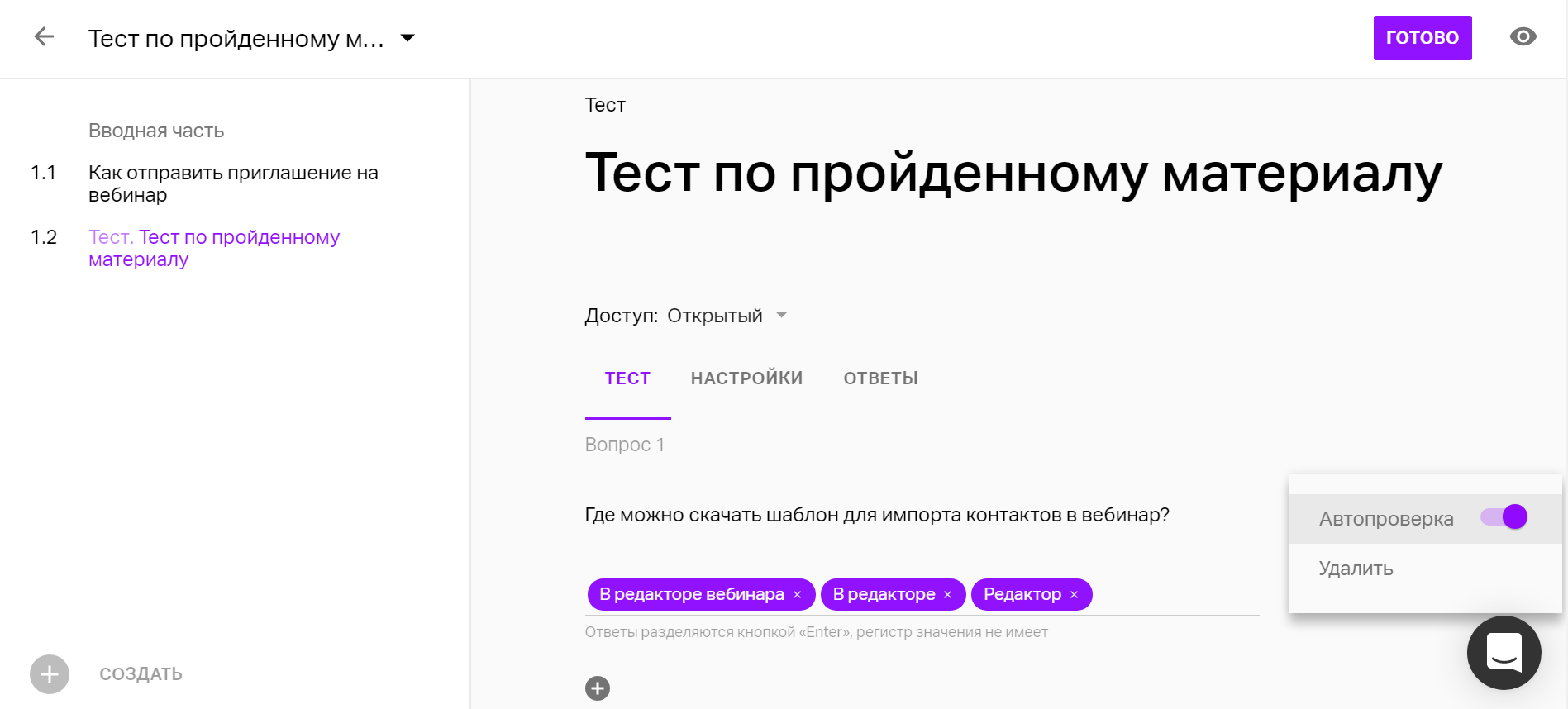The height and width of the screenshot is (709, 1568).
Task: Click the back arrow icon
Action: click(44, 37)
